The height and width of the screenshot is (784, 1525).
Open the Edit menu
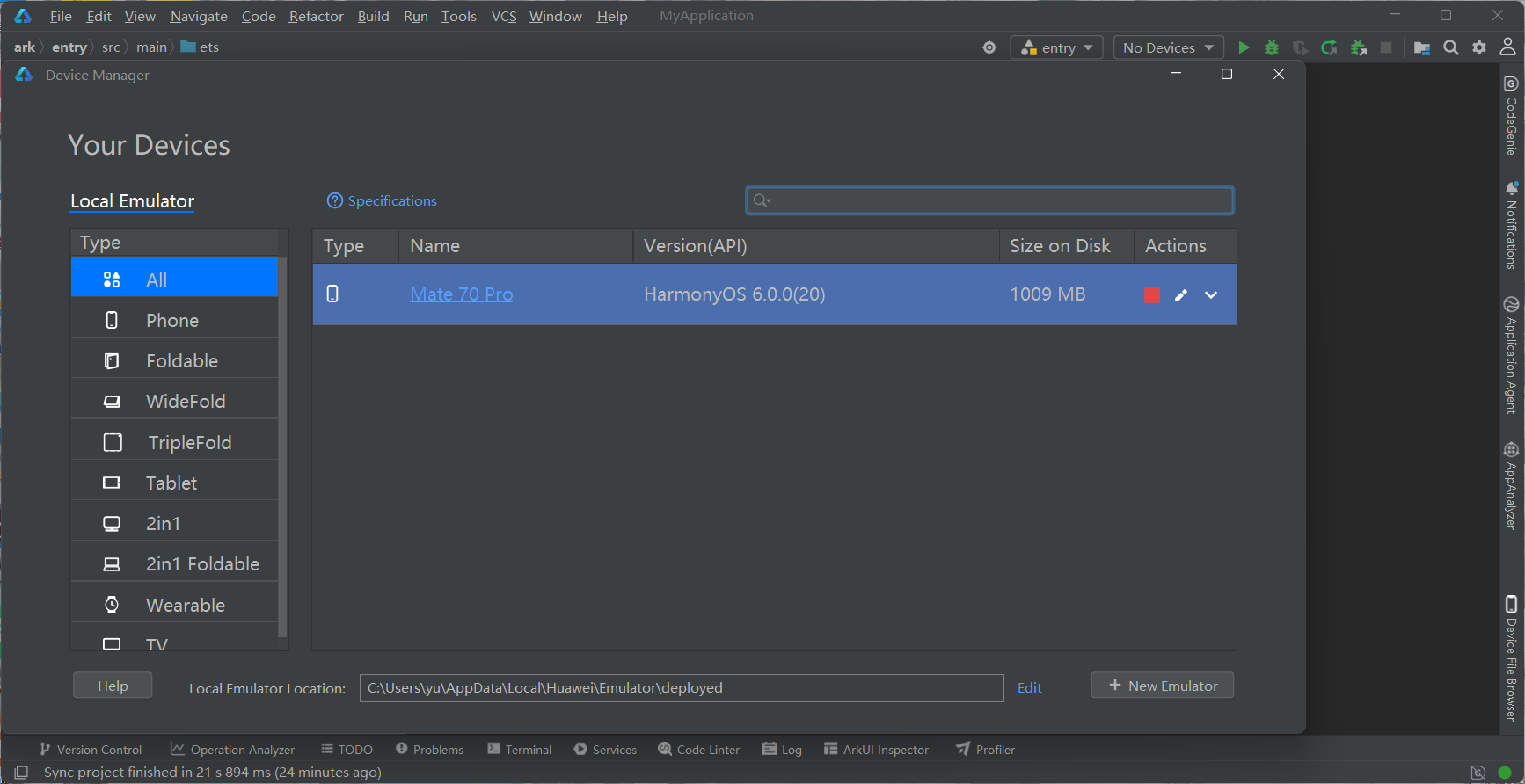coord(99,16)
